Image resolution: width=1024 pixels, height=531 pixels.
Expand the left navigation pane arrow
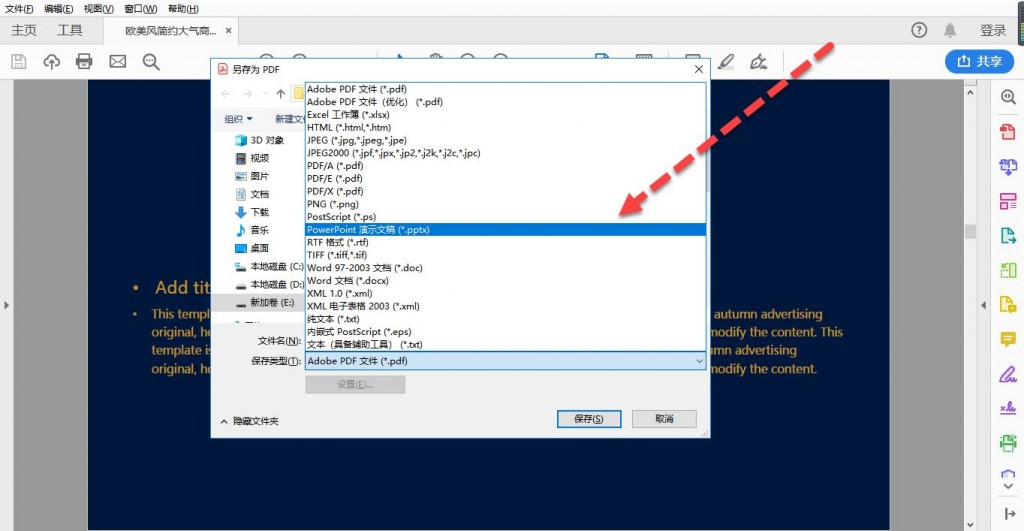pyautogui.click(x=6, y=305)
